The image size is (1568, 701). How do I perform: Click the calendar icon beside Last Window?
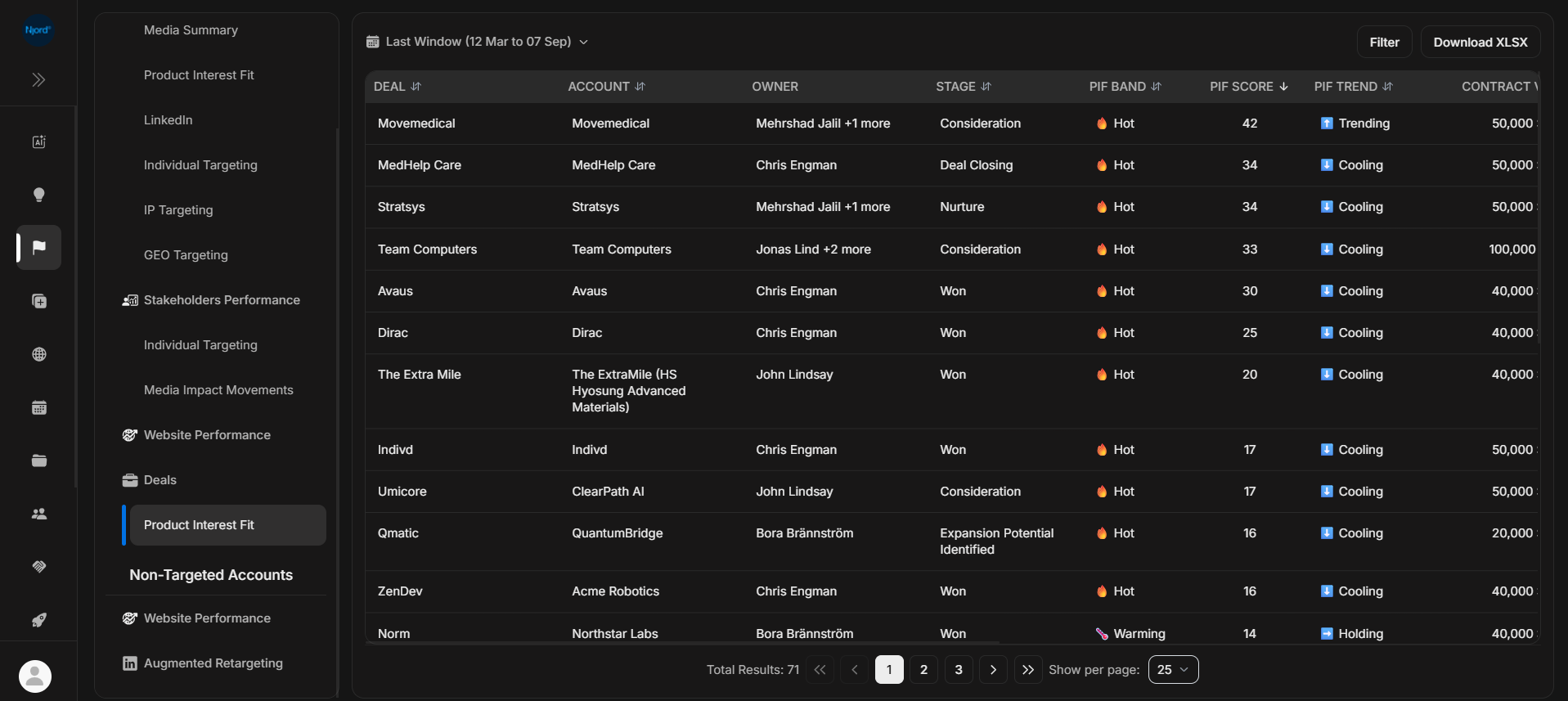(373, 42)
